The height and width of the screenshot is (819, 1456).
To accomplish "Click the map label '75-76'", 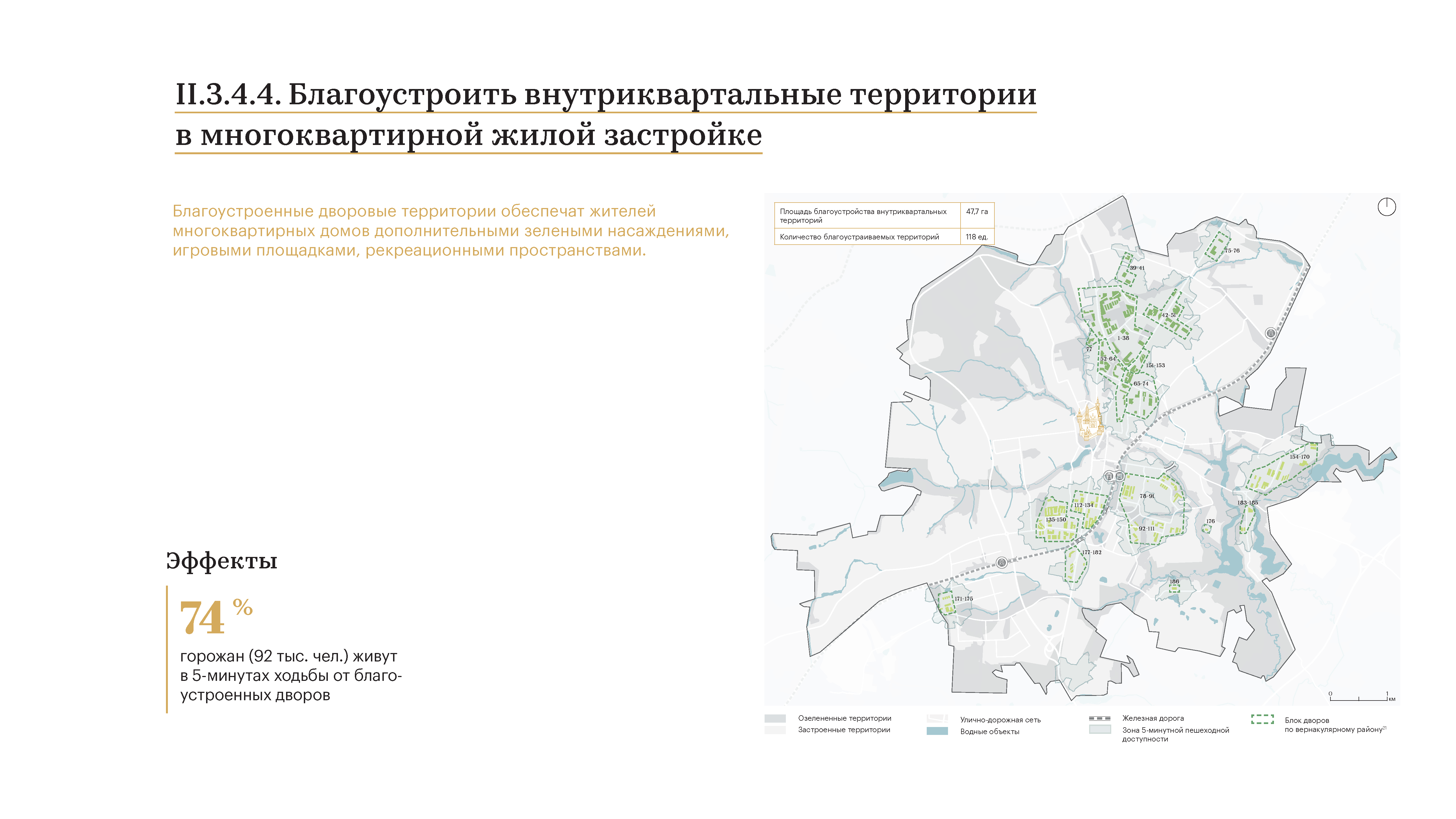I will [x=1232, y=250].
